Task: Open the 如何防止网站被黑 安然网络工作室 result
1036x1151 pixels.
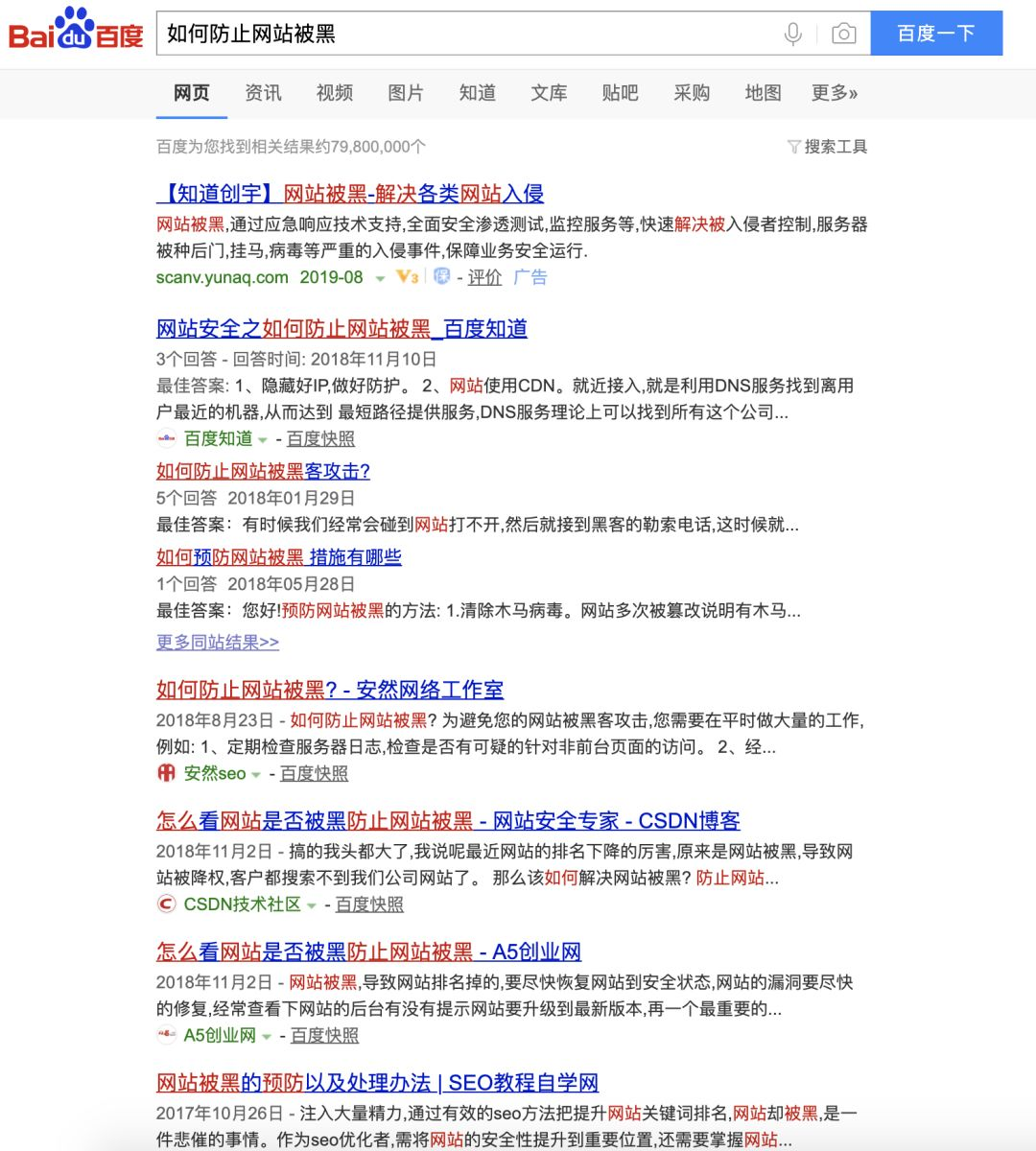Action: click(329, 690)
